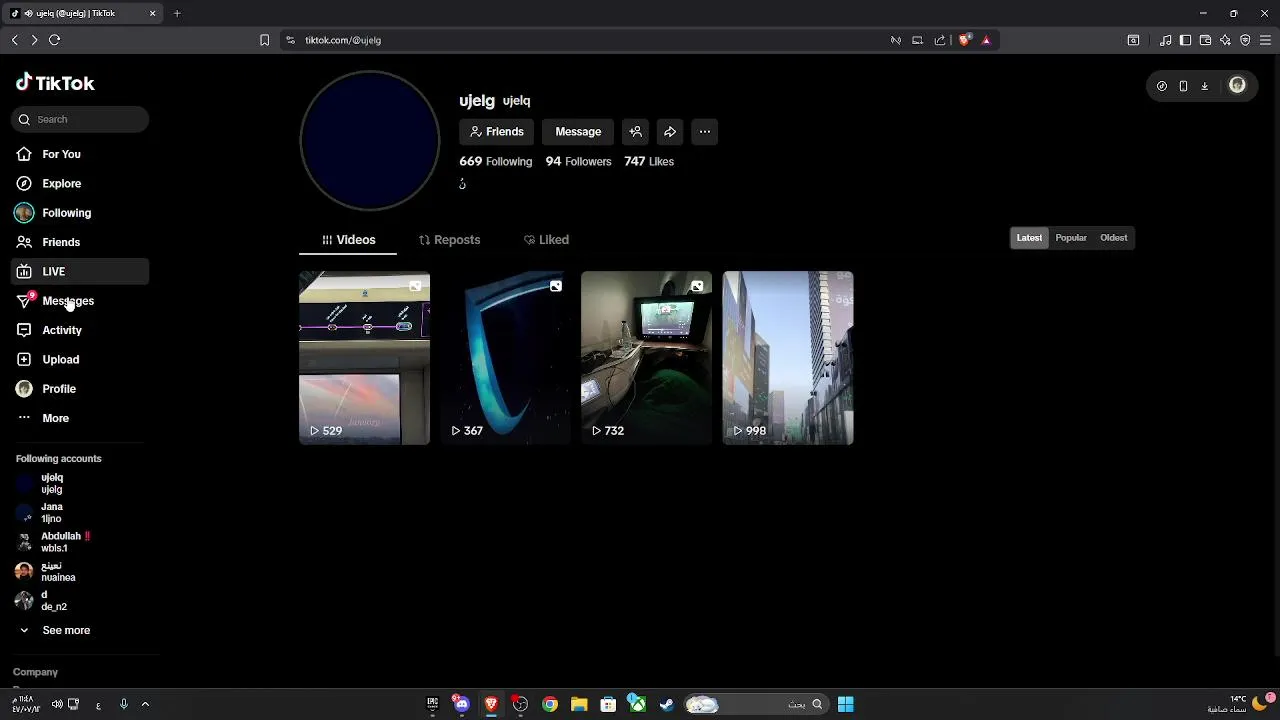1280x720 pixels.
Task: Switch to the Reposts tab
Action: click(449, 240)
